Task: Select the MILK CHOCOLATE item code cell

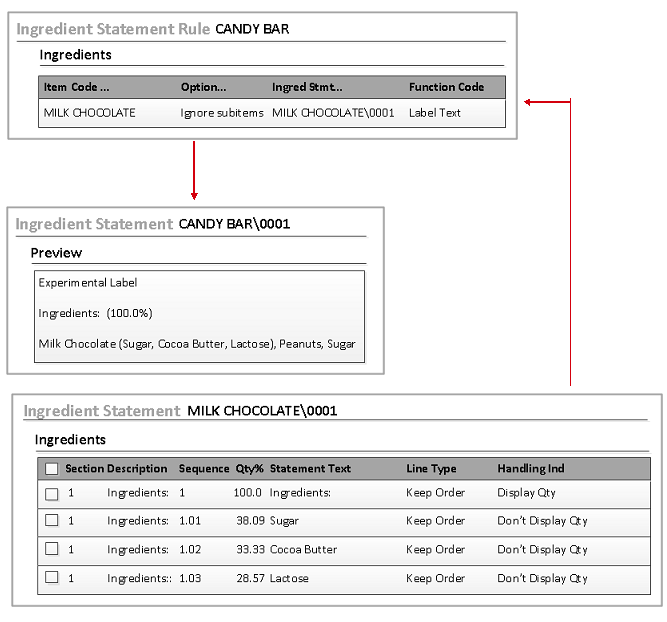Action: click(89, 113)
